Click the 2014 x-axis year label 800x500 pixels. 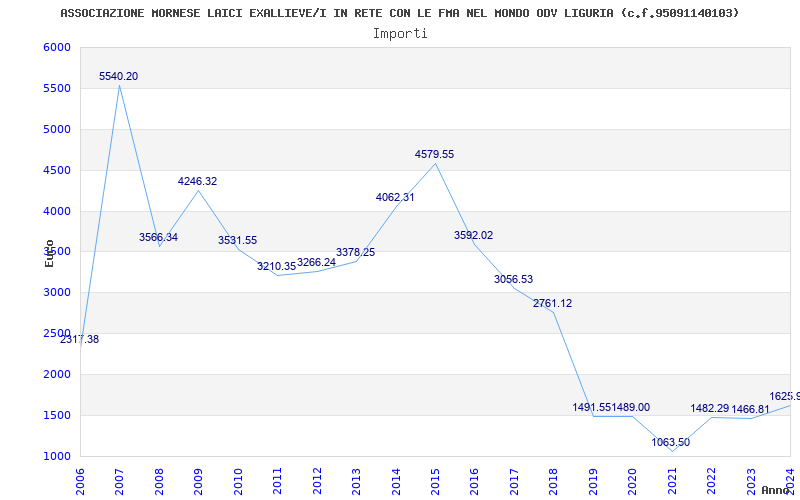click(x=396, y=480)
